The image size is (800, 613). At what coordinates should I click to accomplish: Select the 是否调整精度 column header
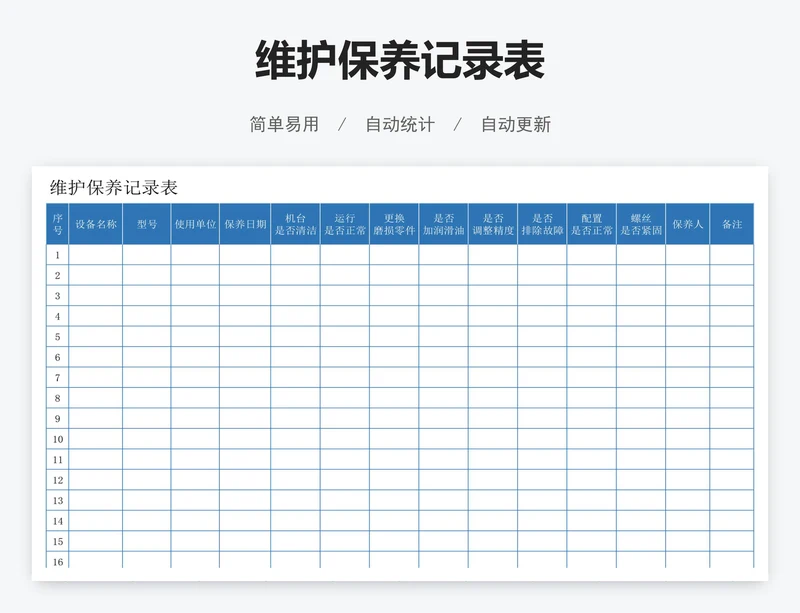(493, 224)
